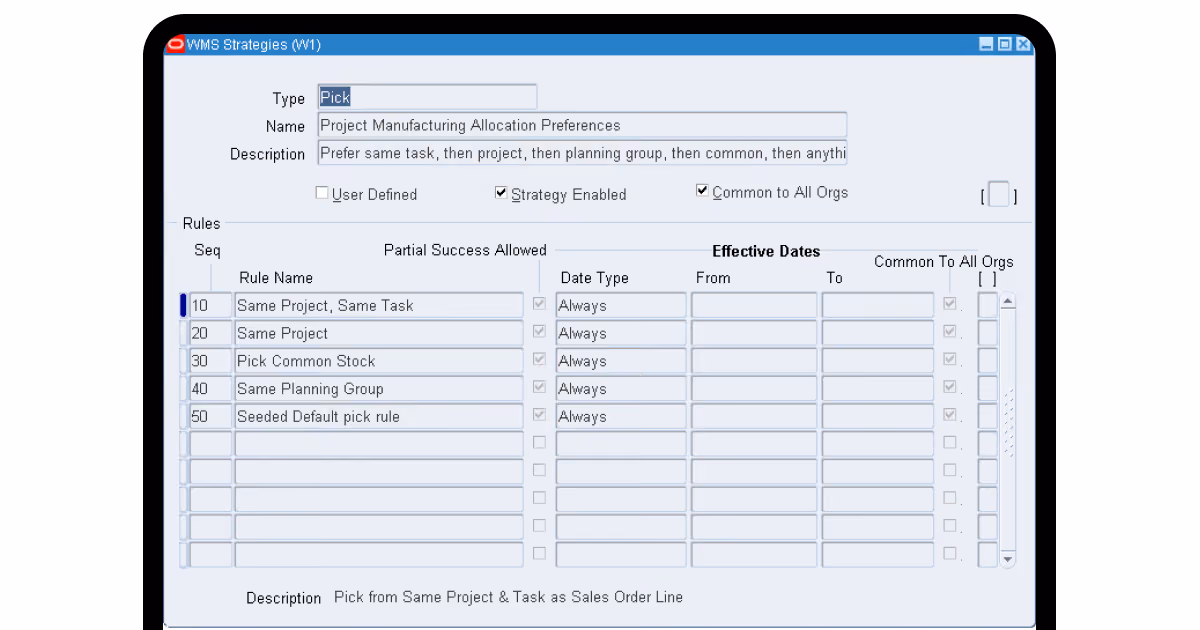The width and height of the screenshot is (1200, 630).
Task: Maximize the WMS Strategies window
Action: click(x=1004, y=44)
